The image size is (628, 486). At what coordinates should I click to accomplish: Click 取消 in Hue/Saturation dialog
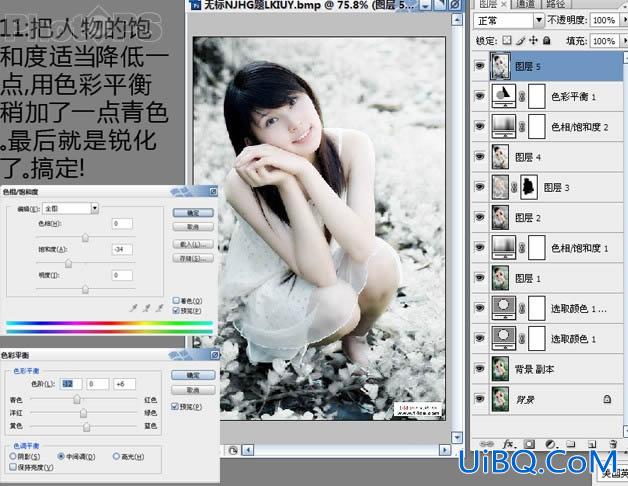(x=193, y=227)
